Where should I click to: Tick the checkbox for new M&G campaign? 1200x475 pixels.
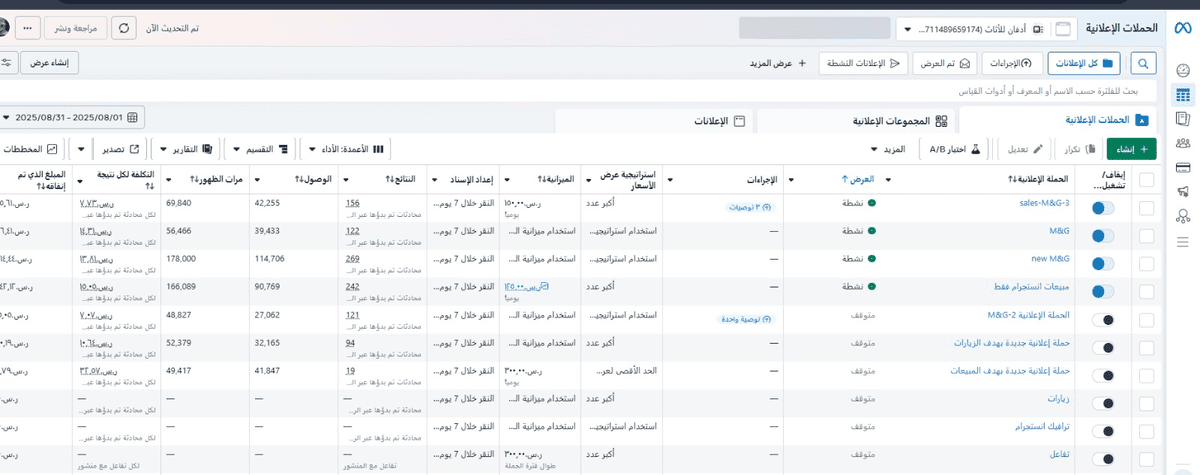(1146, 264)
